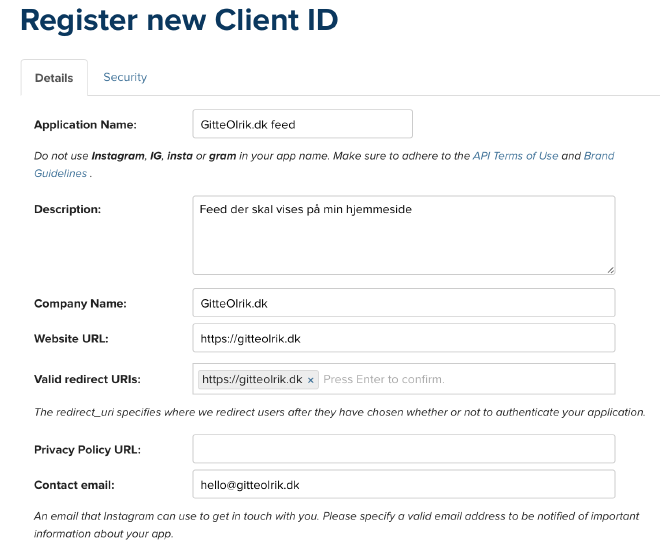Remove the https://gitteolrik.dk redirect URI tag
This screenshot has width=660, height=547.
[311, 380]
